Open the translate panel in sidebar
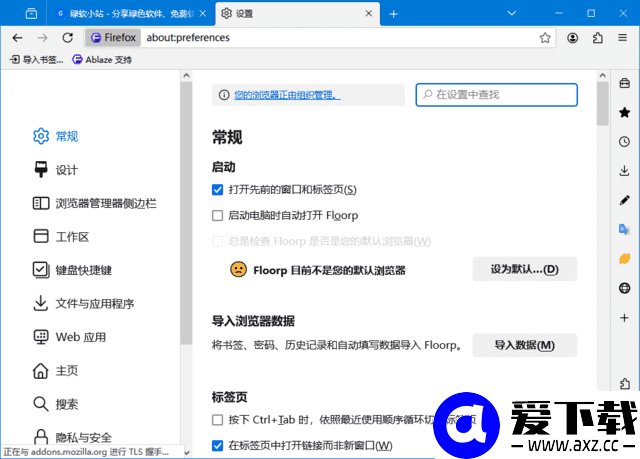This screenshot has height=459, width=640. pos(624,229)
